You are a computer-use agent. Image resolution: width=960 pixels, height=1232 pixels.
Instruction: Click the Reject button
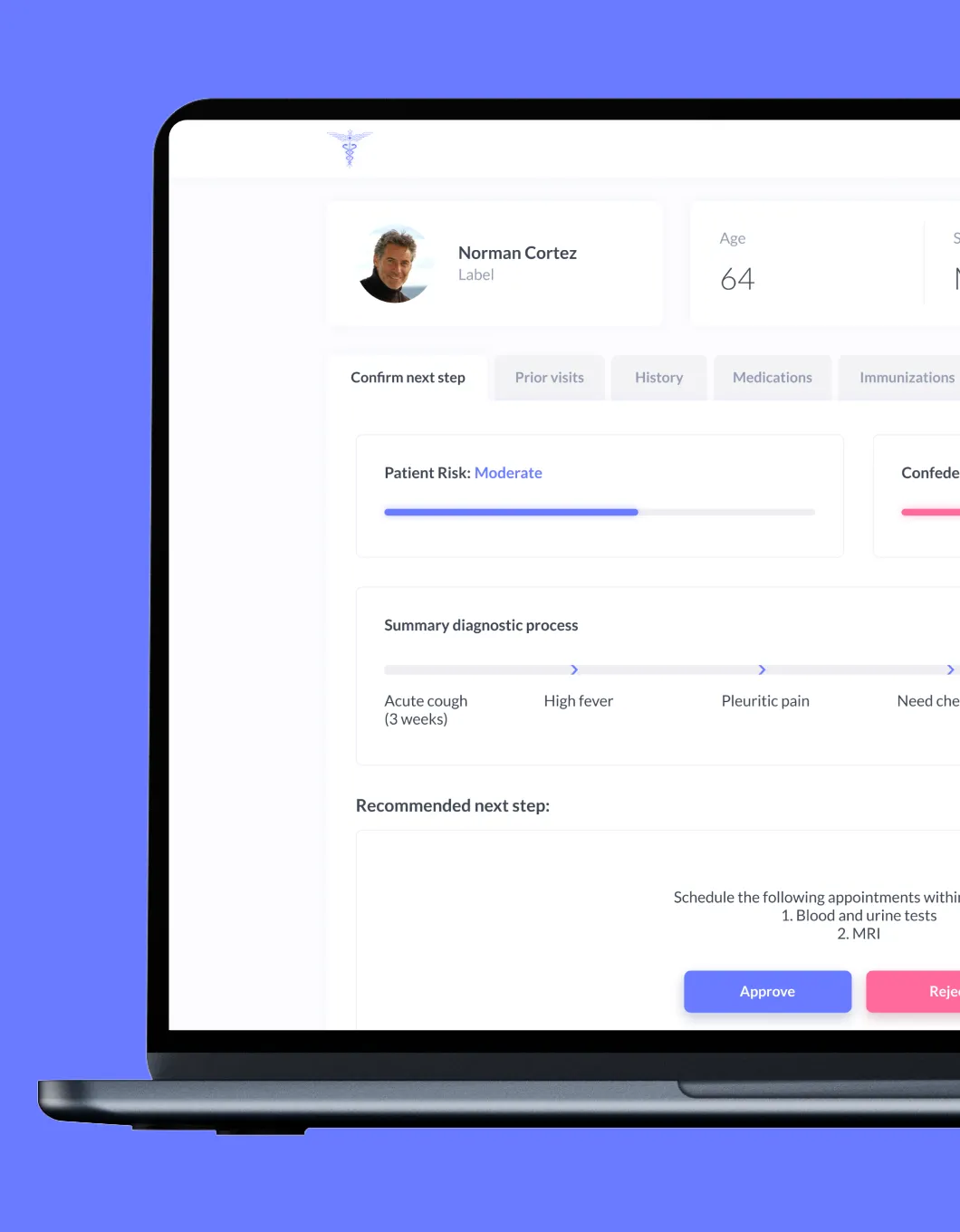tap(924, 991)
